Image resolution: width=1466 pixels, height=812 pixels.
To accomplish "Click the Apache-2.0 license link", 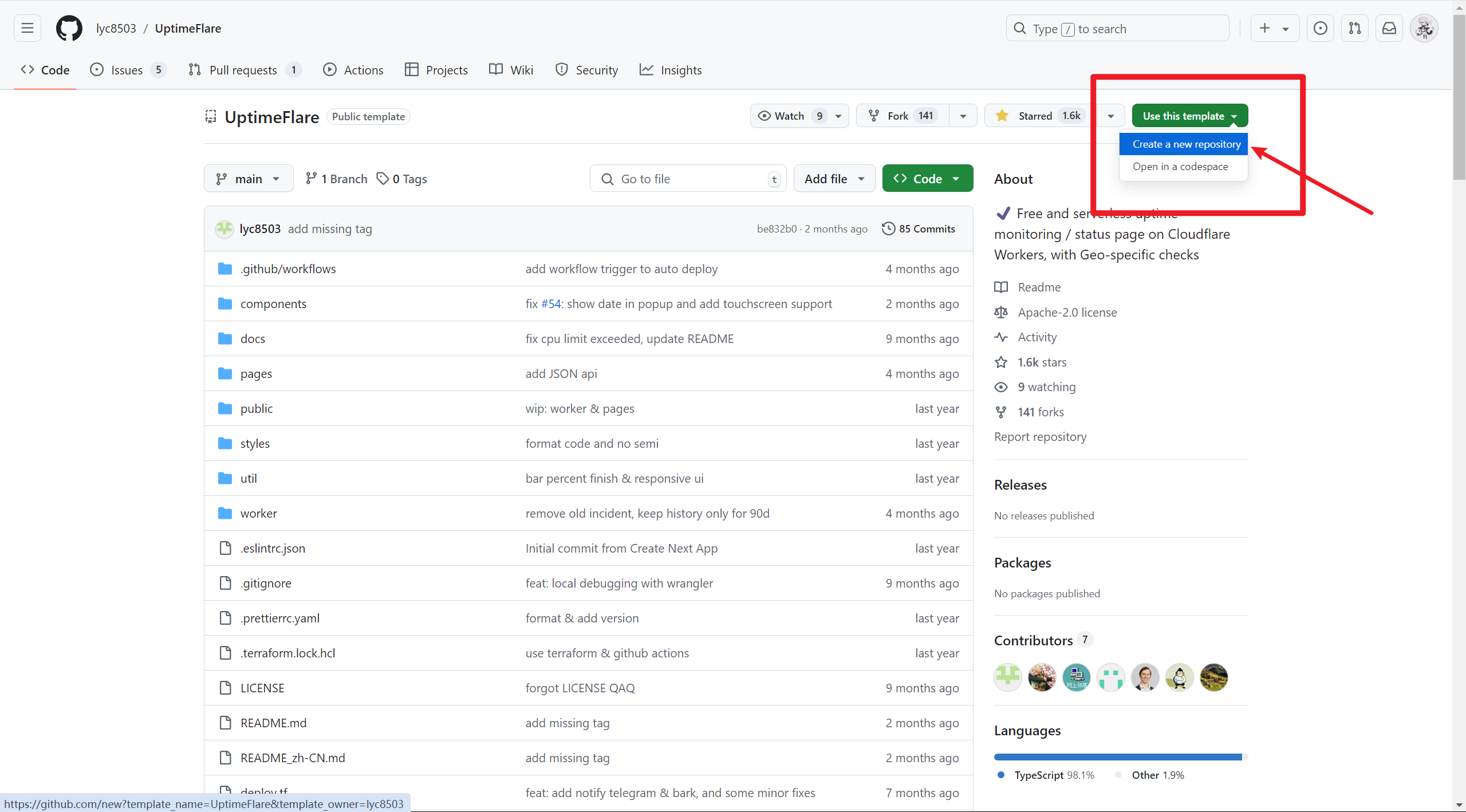I will [1067, 312].
